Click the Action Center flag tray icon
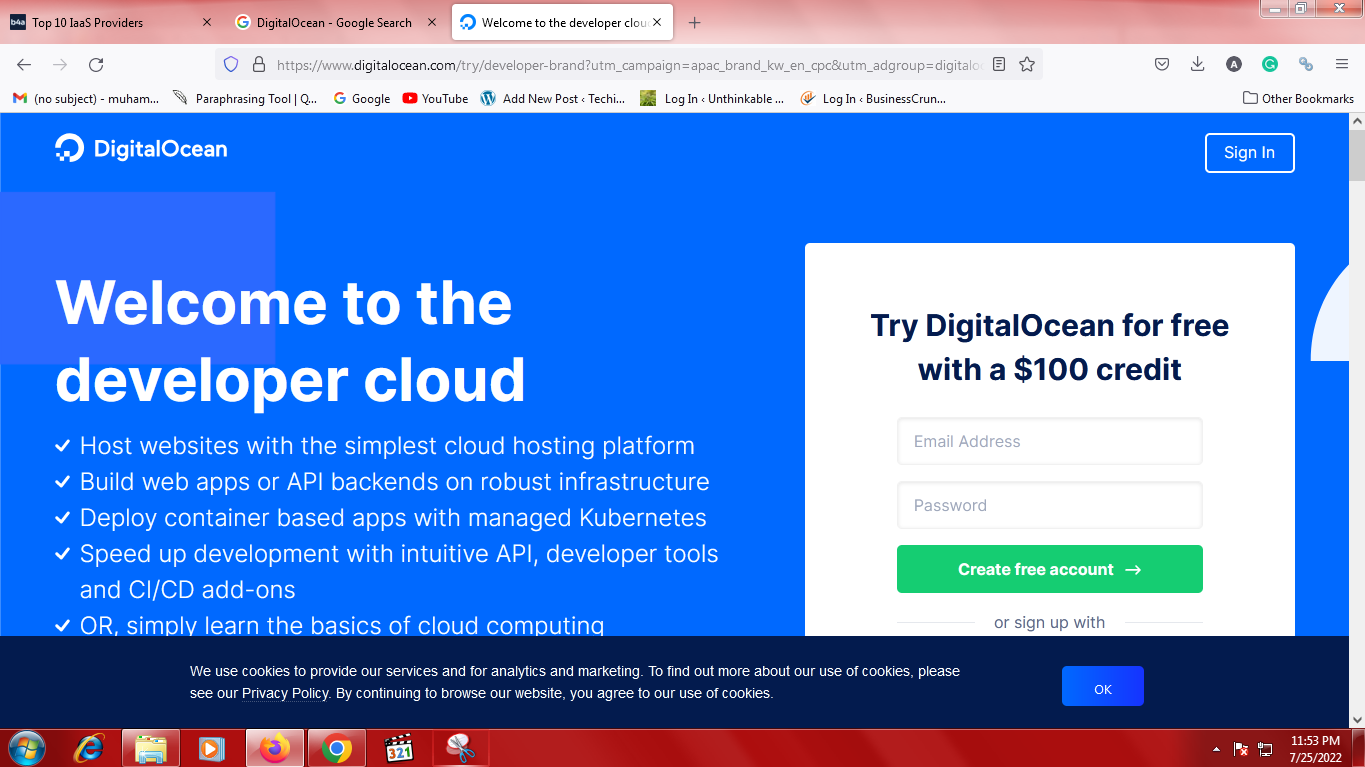The width and height of the screenshot is (1365, 767). (1241, 748)
